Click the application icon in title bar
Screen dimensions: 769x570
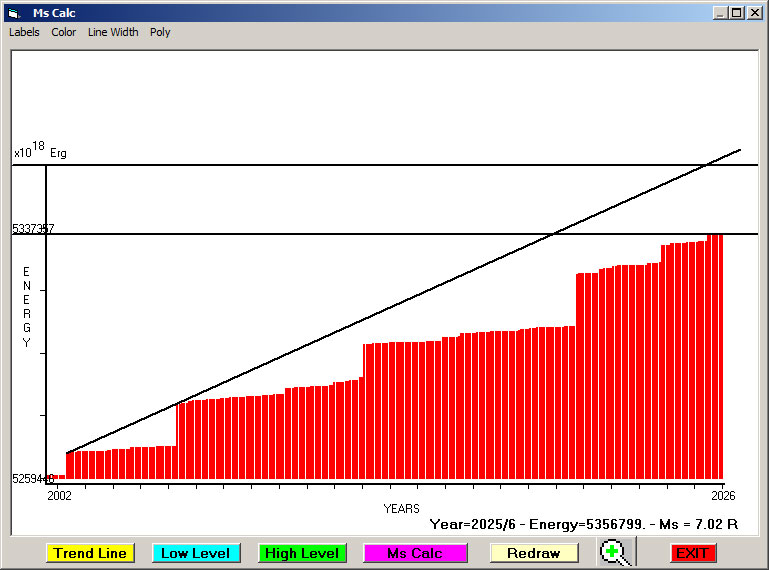pyautogui.click(x=13, y=13)
